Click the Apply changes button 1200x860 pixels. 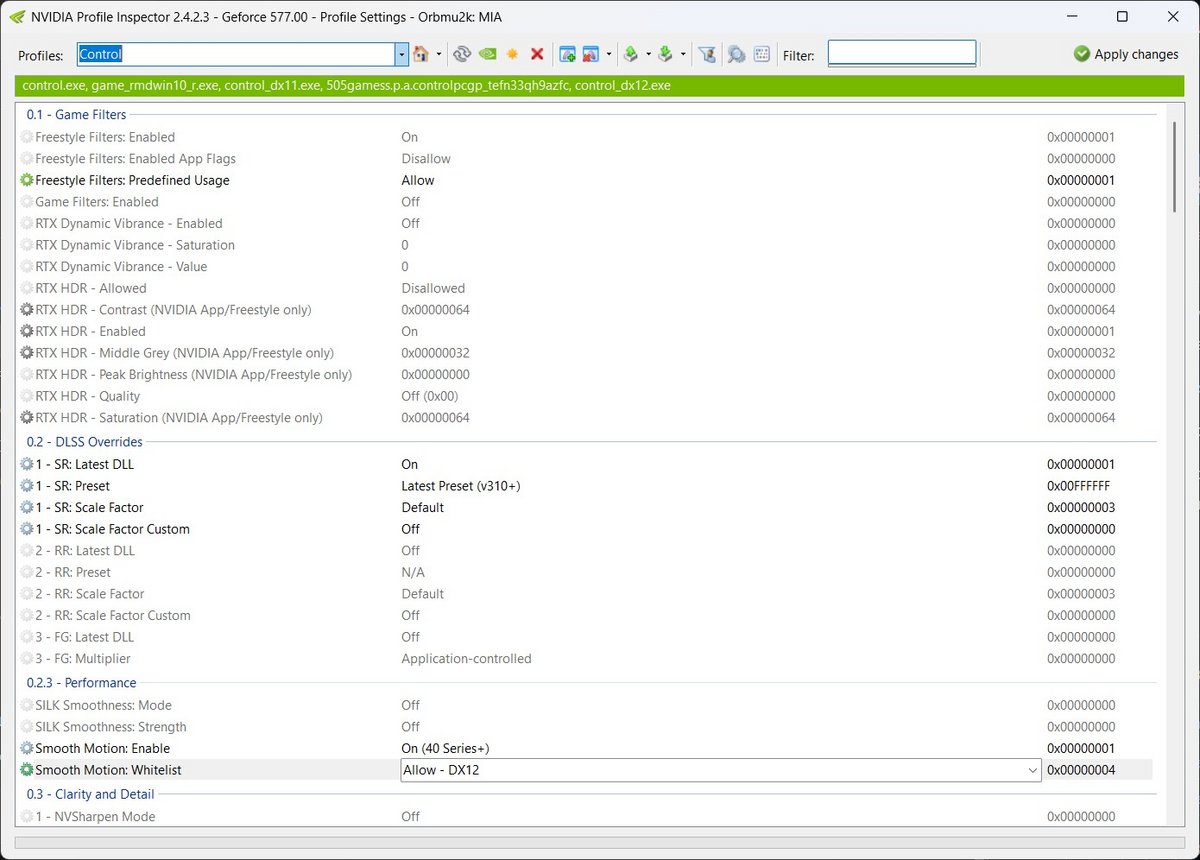point(1125,54)
